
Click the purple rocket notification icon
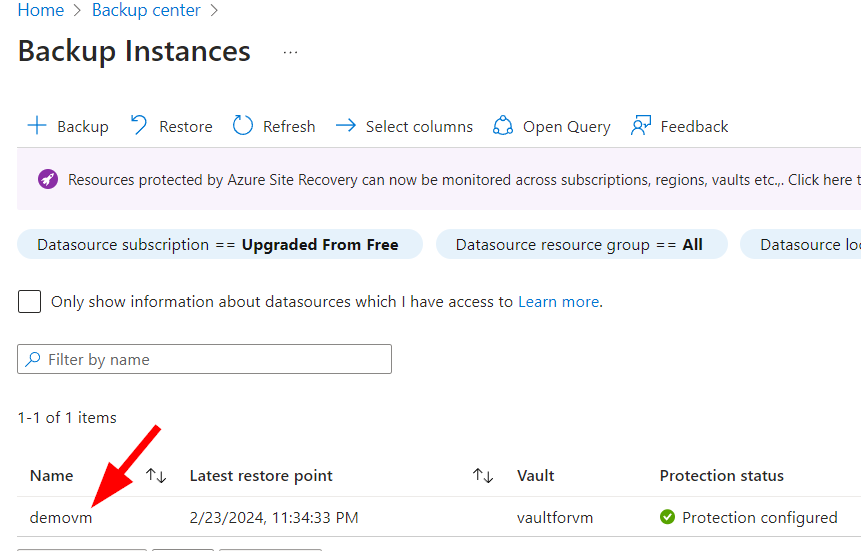pyautogui.click(x=48, y=180)
